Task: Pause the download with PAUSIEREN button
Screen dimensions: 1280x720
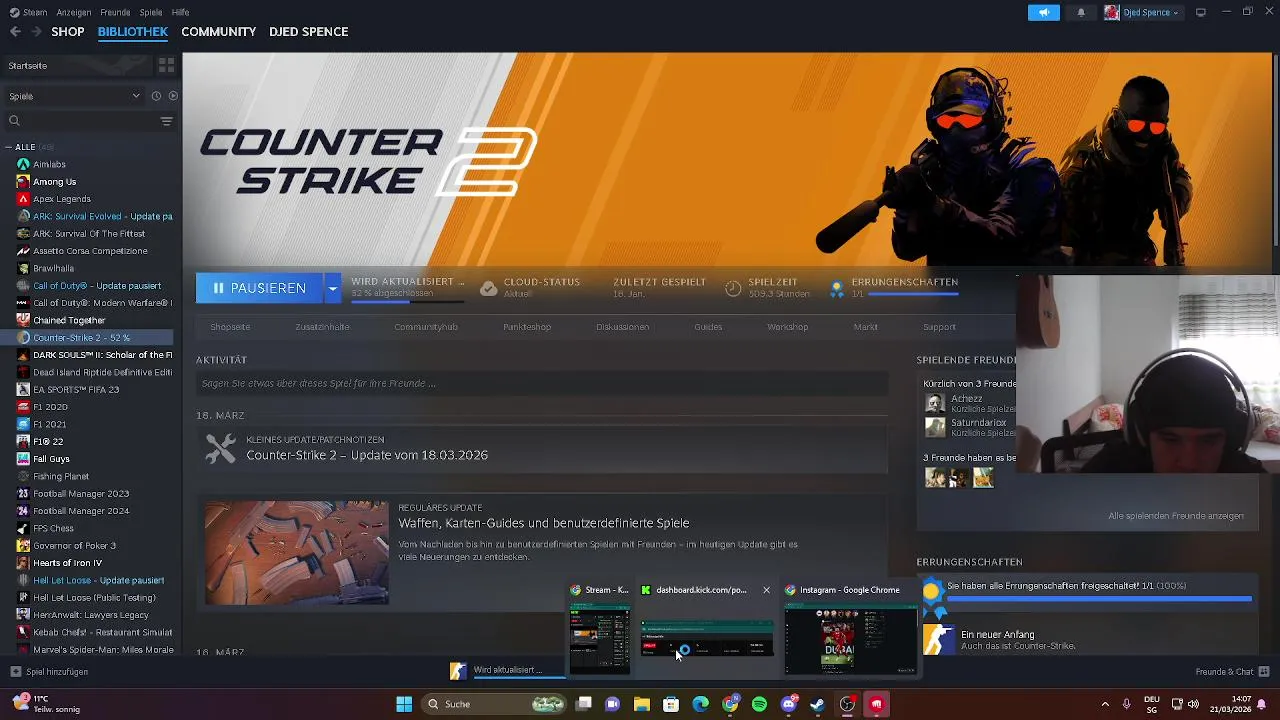Action: 259,288
